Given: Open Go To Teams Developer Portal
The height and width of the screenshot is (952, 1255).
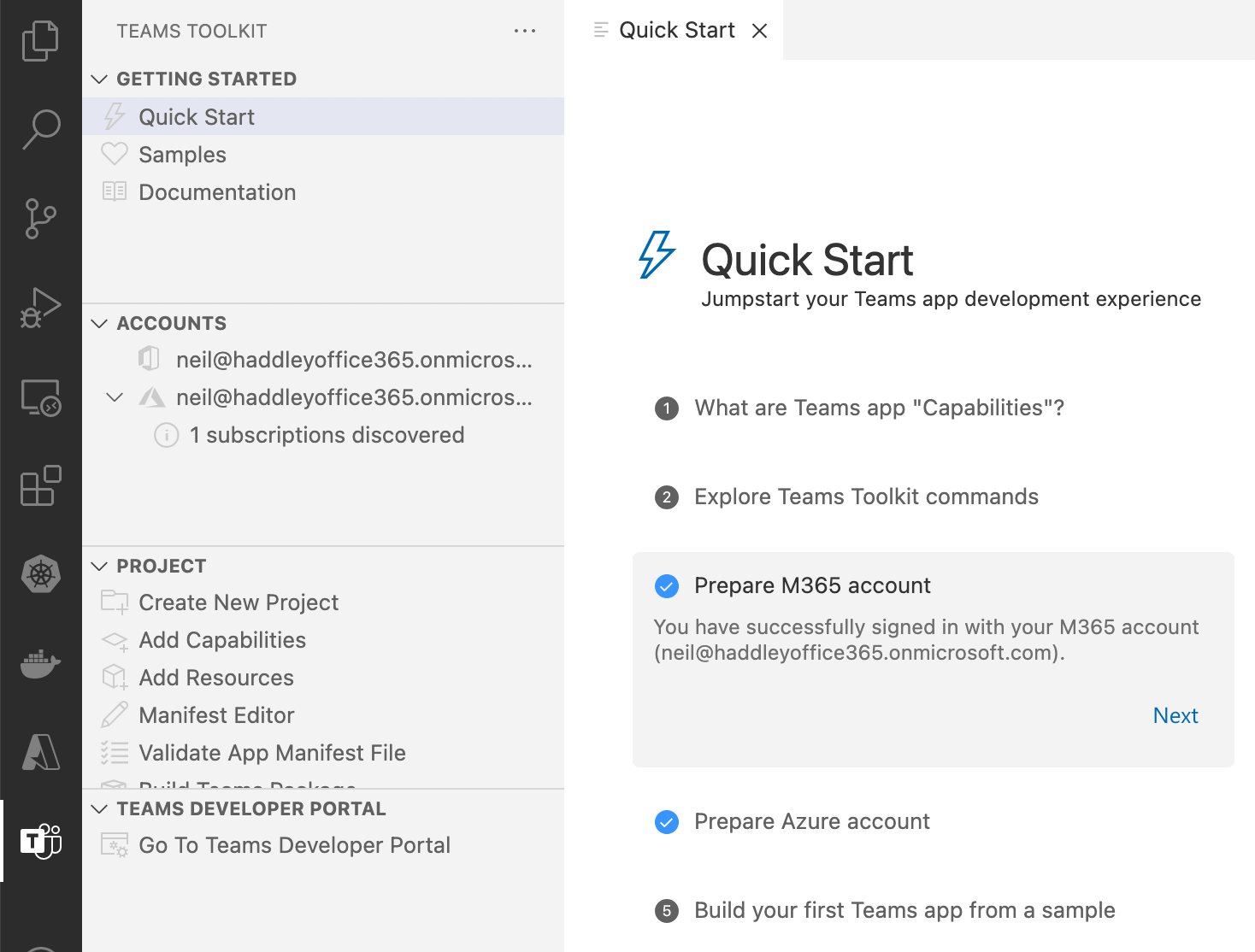Looking at the screenshot, I should 294,845.
